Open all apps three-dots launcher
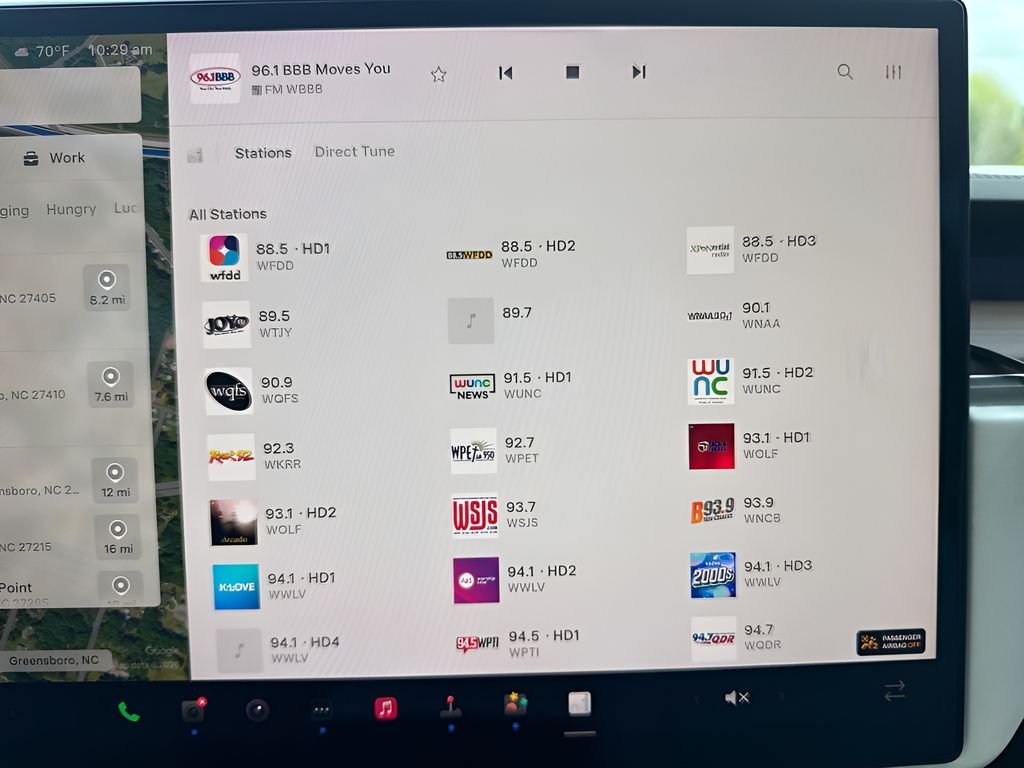 [321, 710]
